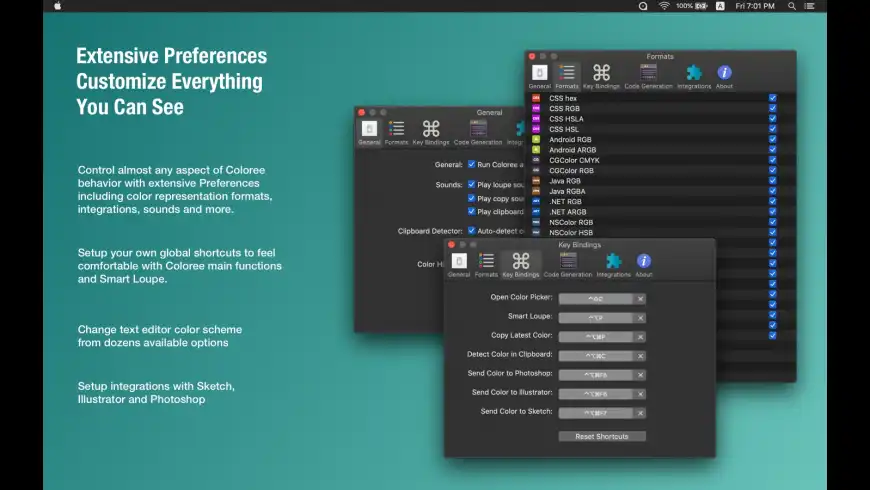Clear the Send Color to Illustrator shortcut
870x490 pixels.
tap(640, 394)
